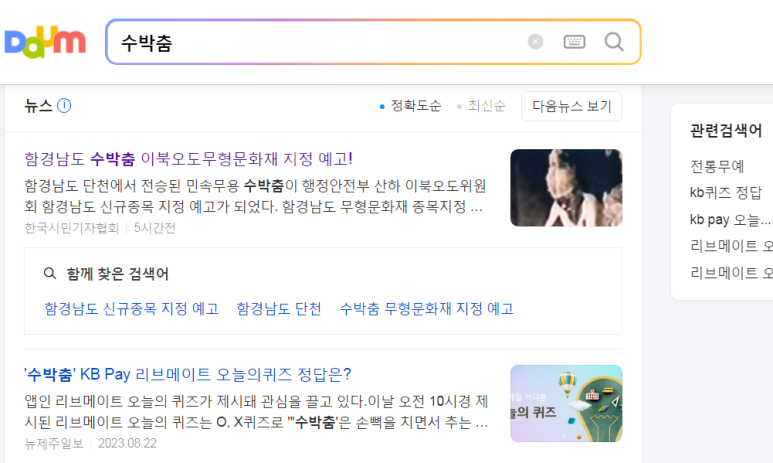The height and width of the screenshot is (463, 773).
Task: Clear the search text with the X icon
Action: 535,42
